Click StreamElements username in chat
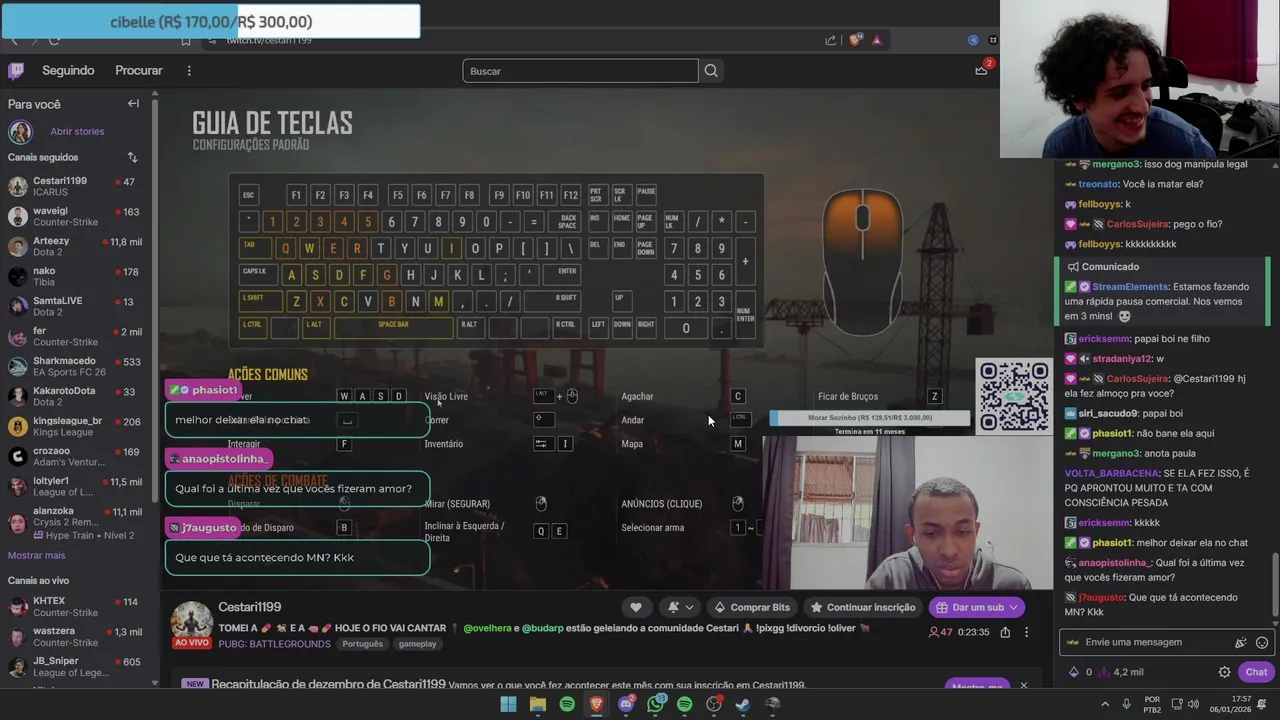 click(1130, 287)
